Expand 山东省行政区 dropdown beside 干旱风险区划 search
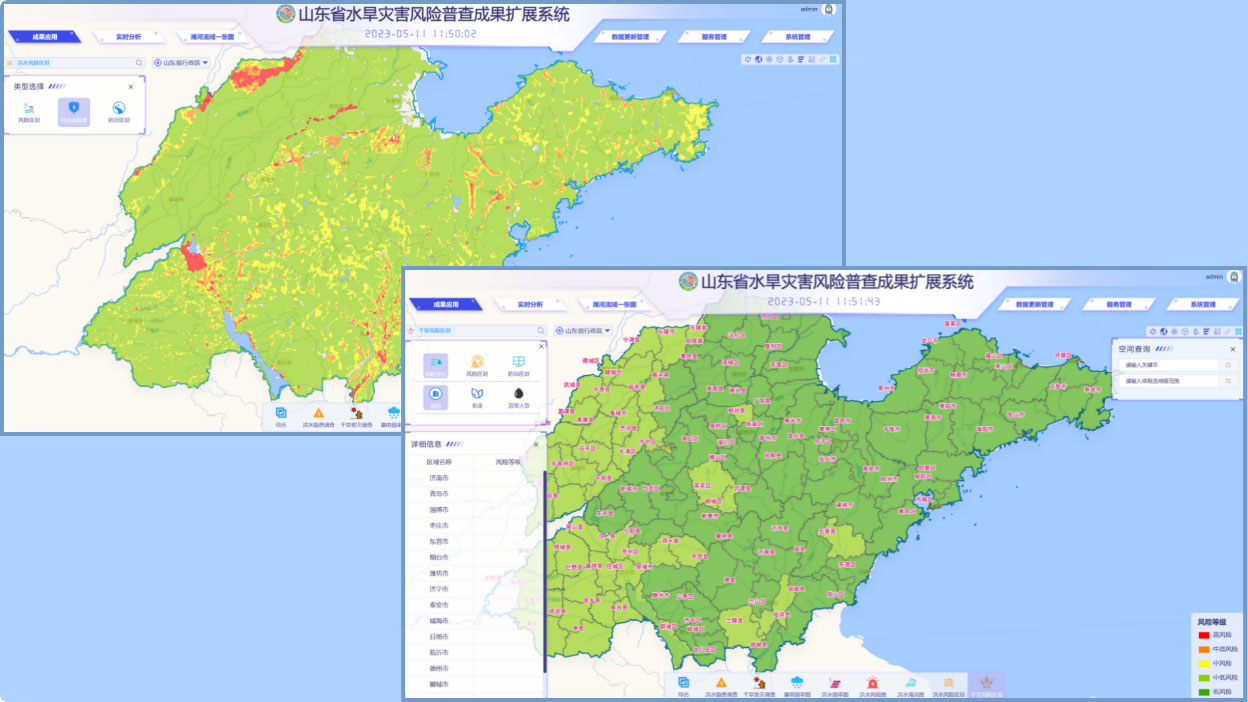Screen dimensions: 1248x702 click(x=585, y=330)
